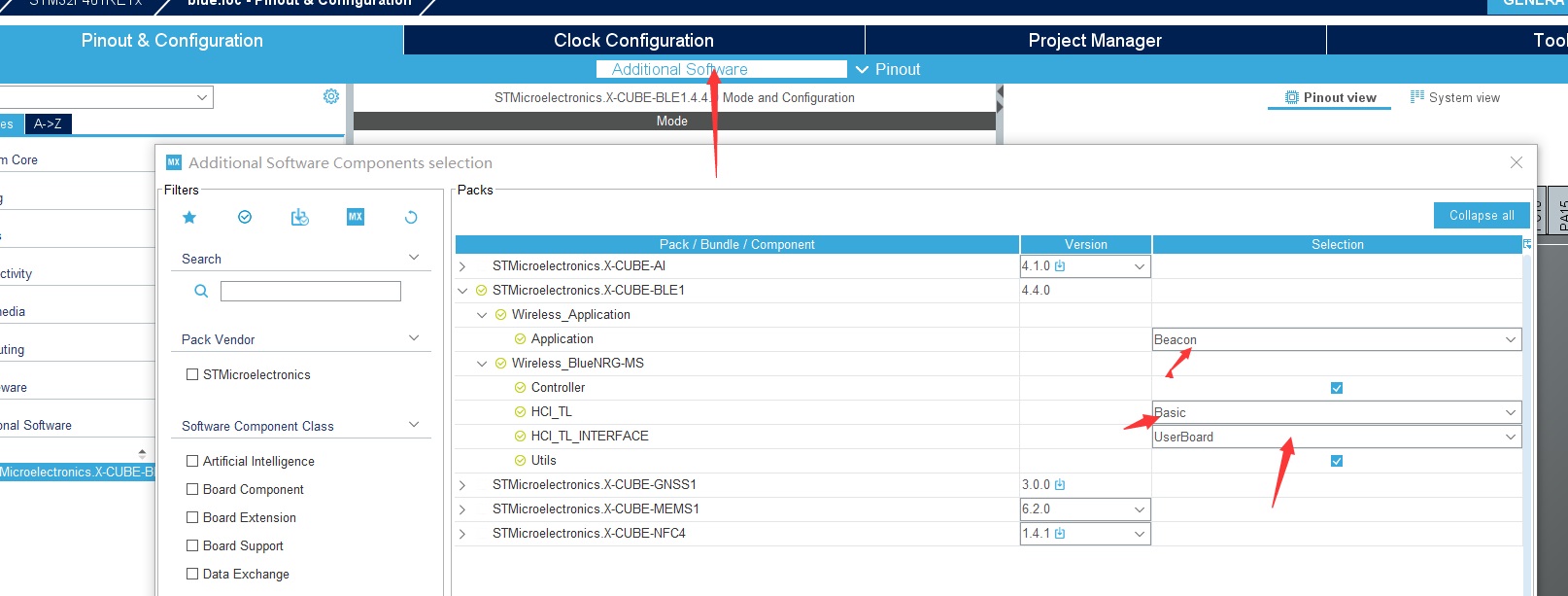Open the X-CUBE-NFC4 version dropdown

(1085, 534)
